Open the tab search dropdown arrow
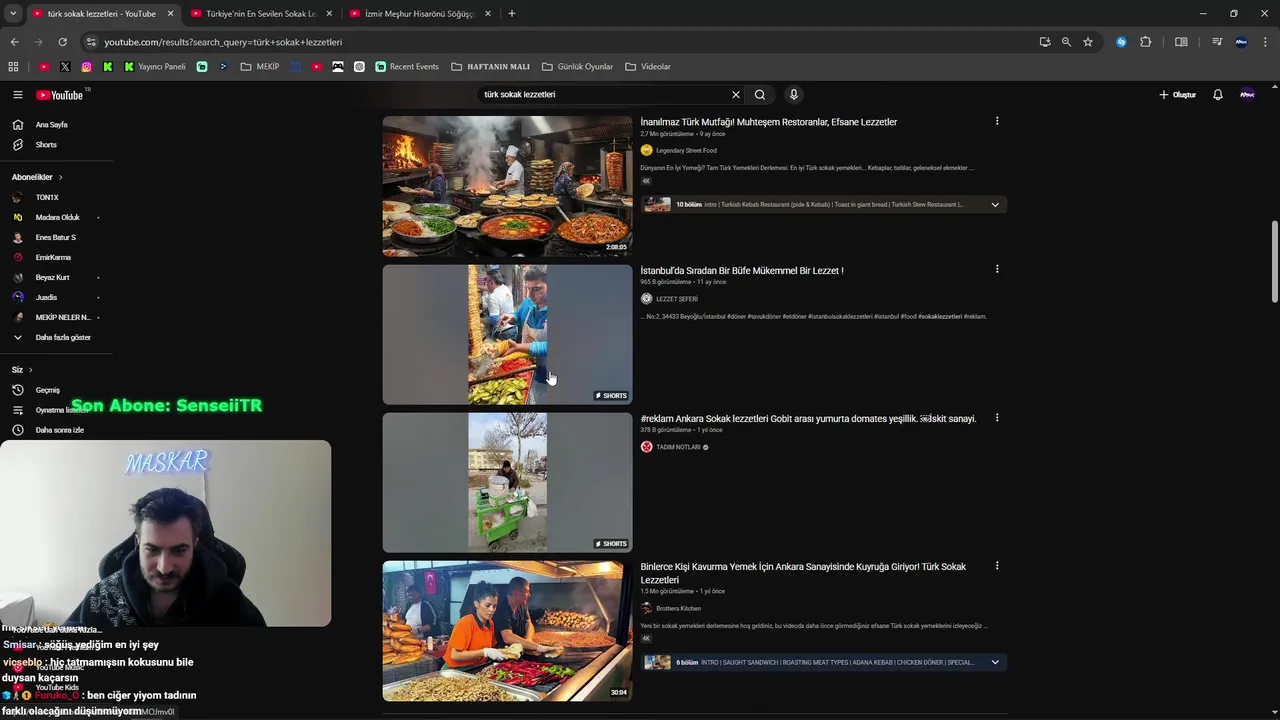 point(13,14)
